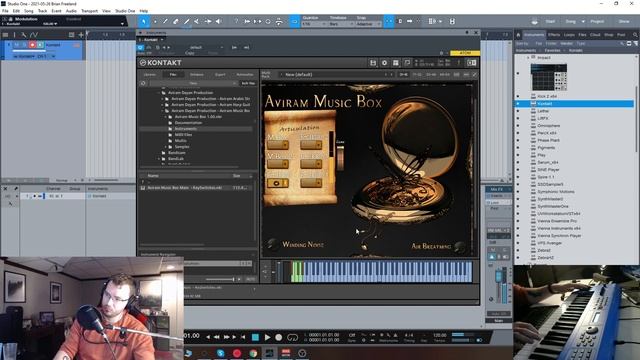Toggle Monitor on the Kontakt track

click(40, 45)
